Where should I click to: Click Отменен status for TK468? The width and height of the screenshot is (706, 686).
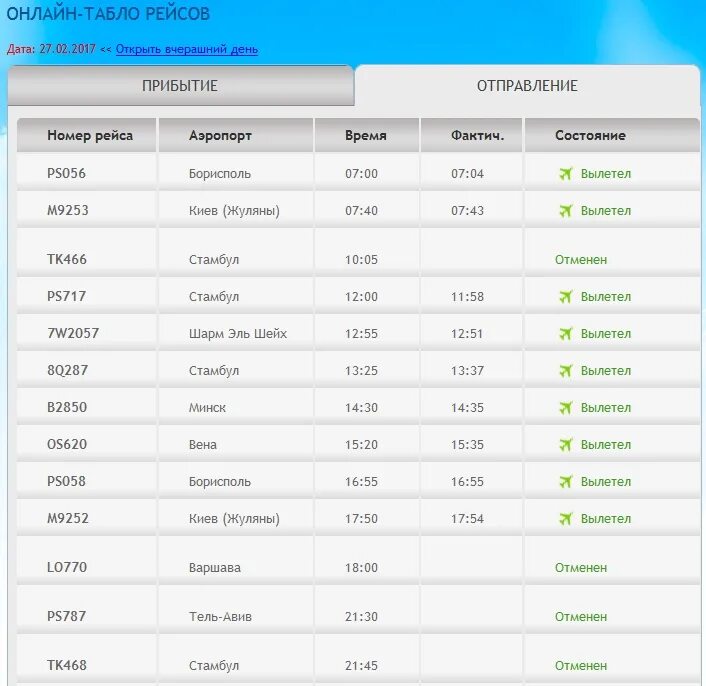coord(581,665)
